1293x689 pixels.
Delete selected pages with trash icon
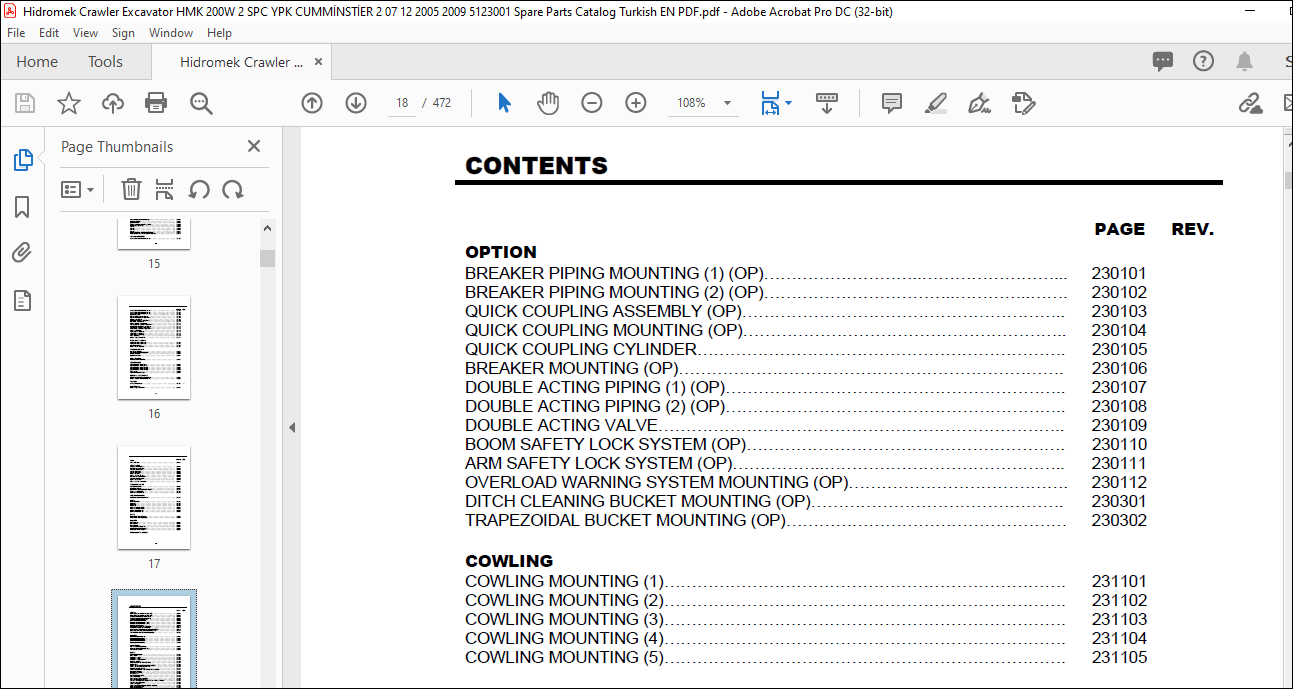[x=131, y=189]
